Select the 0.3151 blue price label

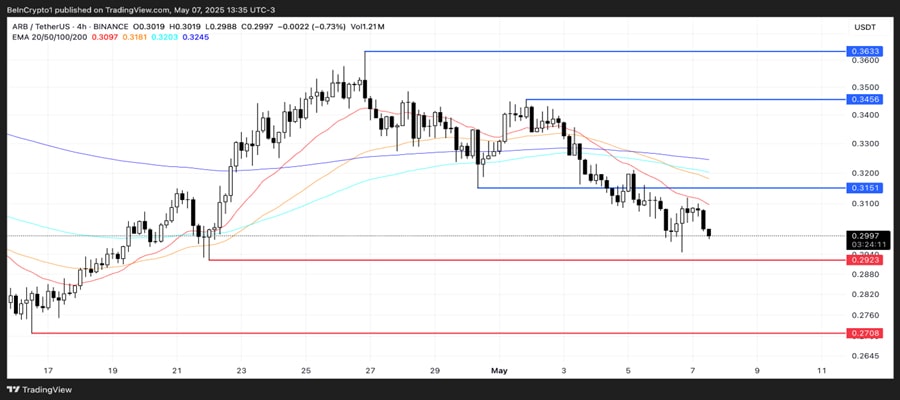[865, 188]
